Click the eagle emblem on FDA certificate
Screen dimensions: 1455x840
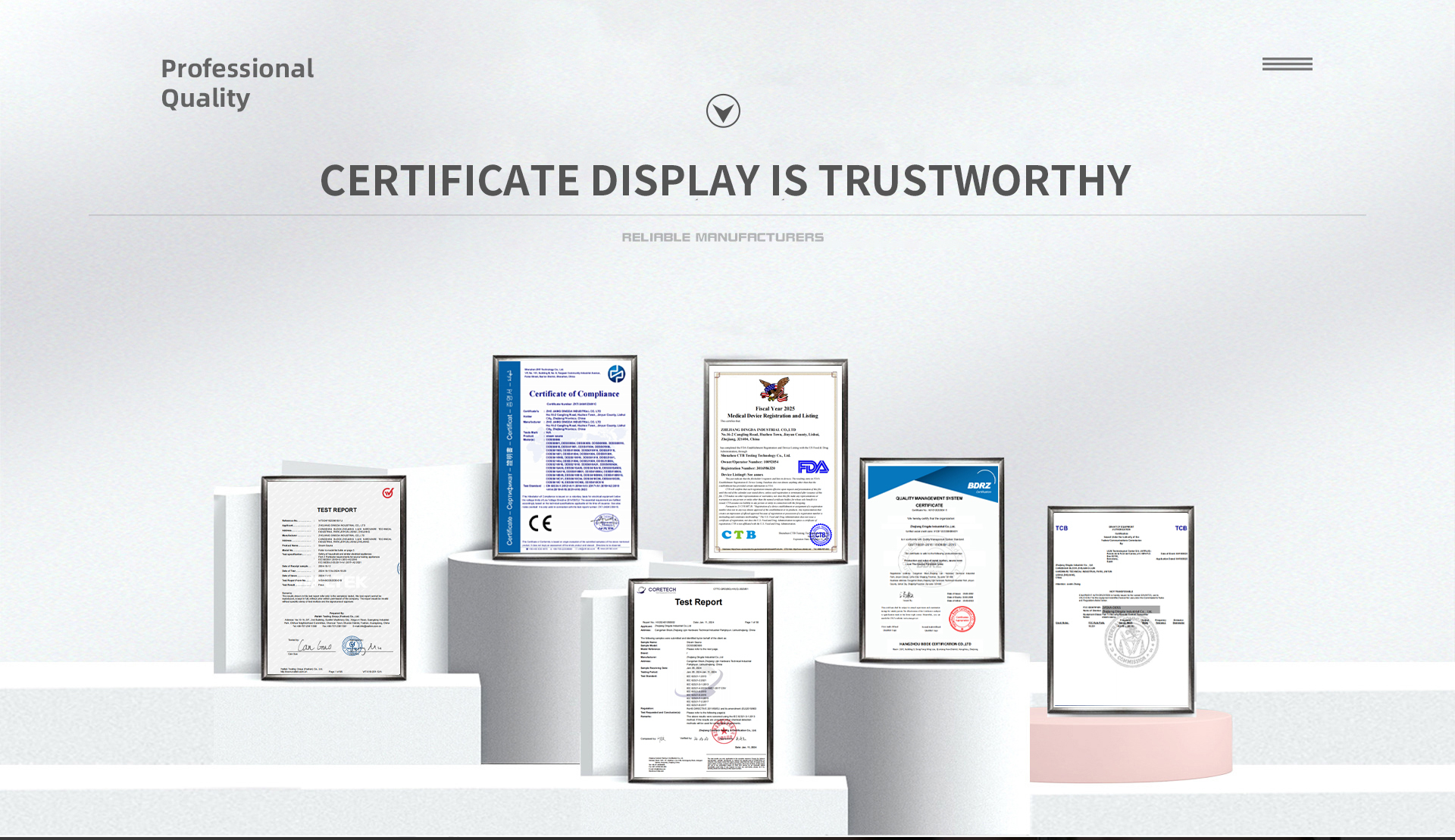(774, 389)
